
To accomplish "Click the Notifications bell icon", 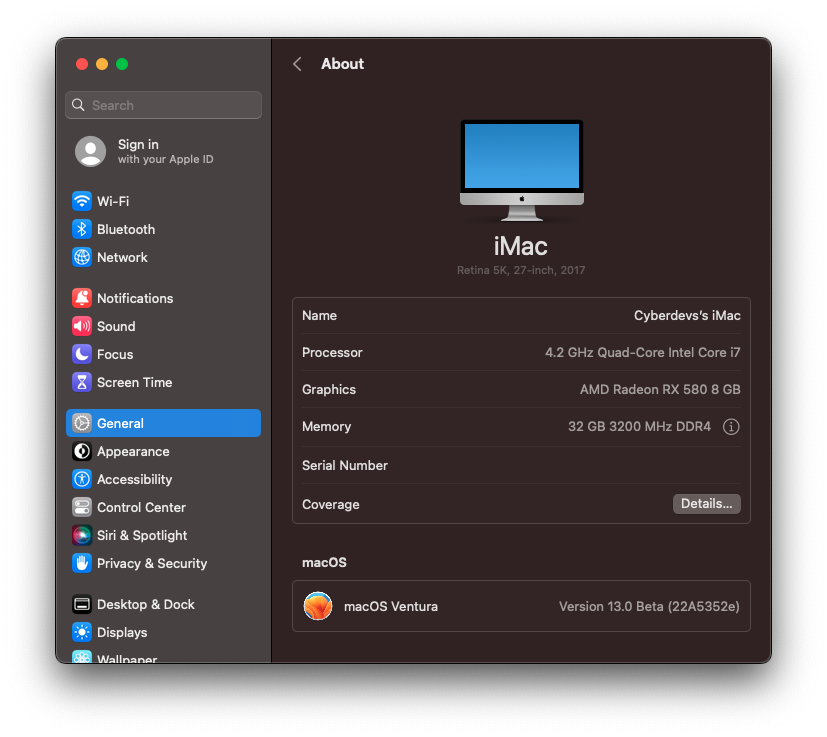I will pos(82,298).
